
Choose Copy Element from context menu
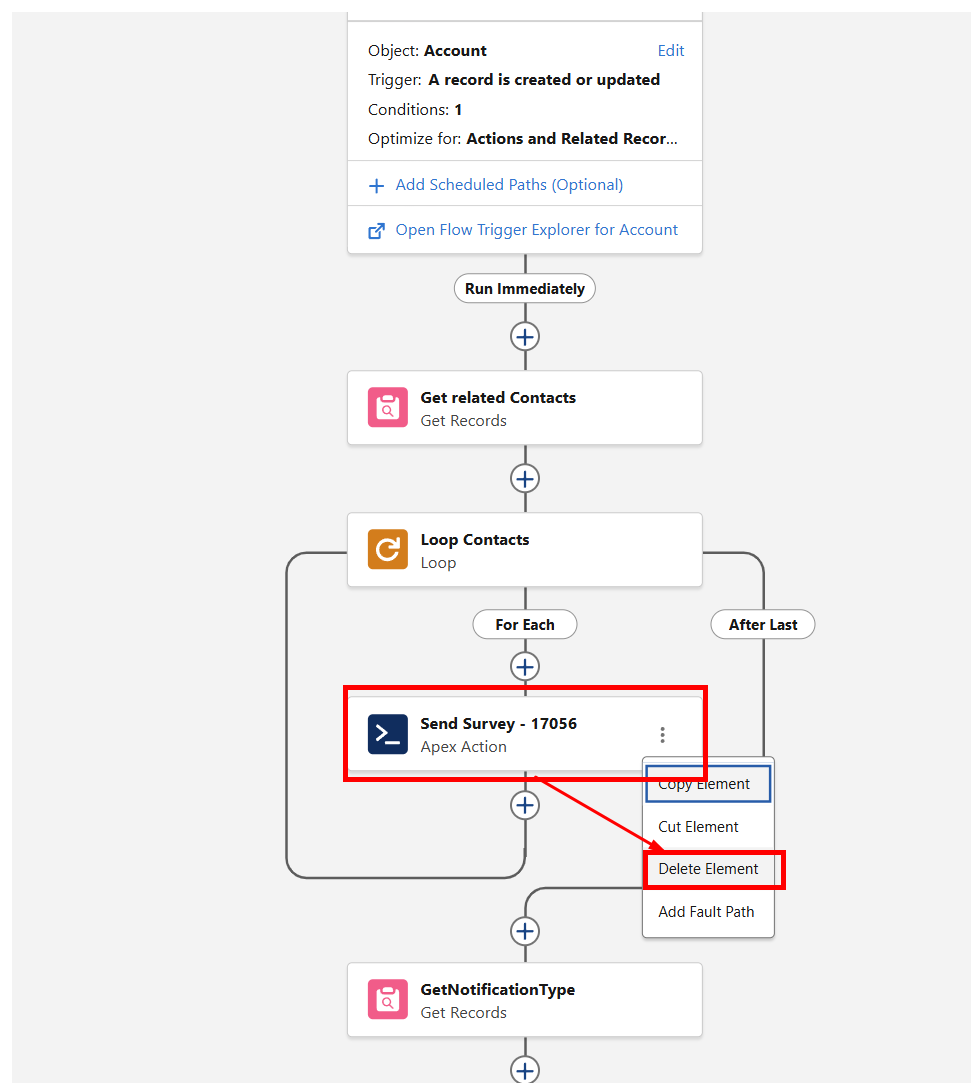point(708,784)
